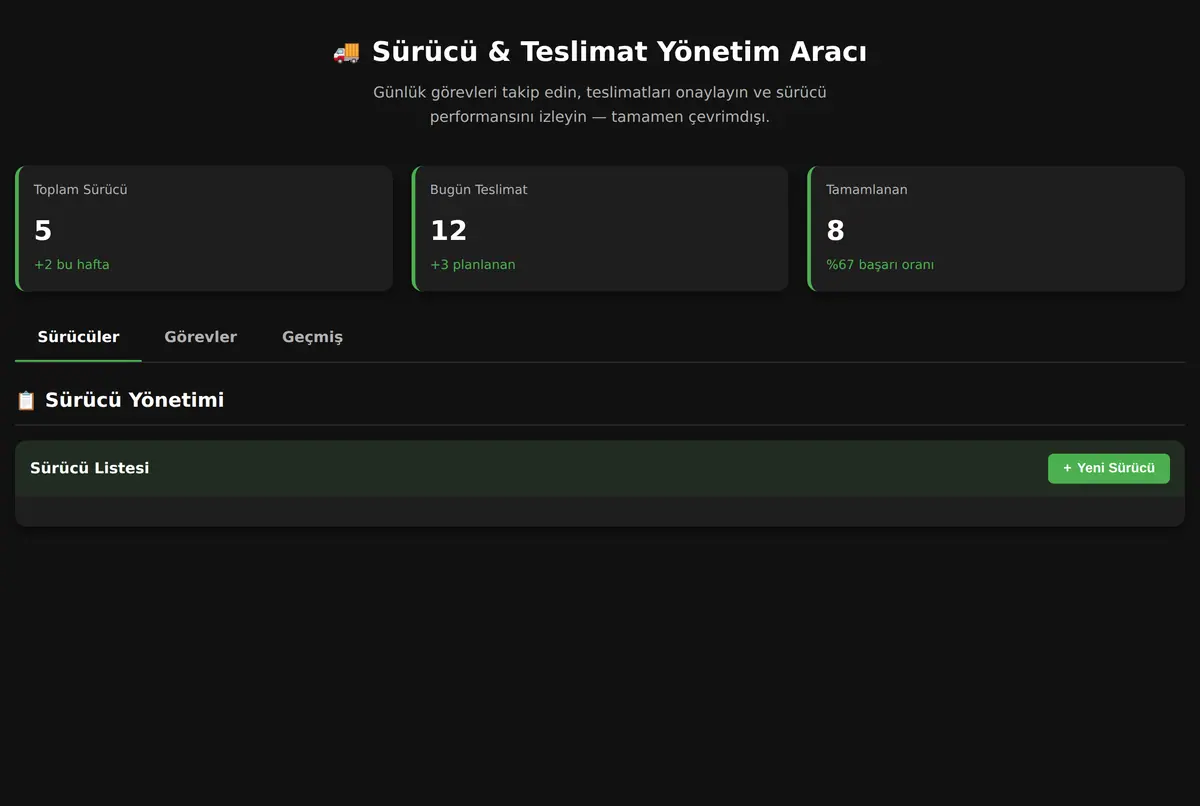The height and width of the screenshot is (806, 1200).
Task: Open the Sürücüler tab
Action: click(78, 337)
